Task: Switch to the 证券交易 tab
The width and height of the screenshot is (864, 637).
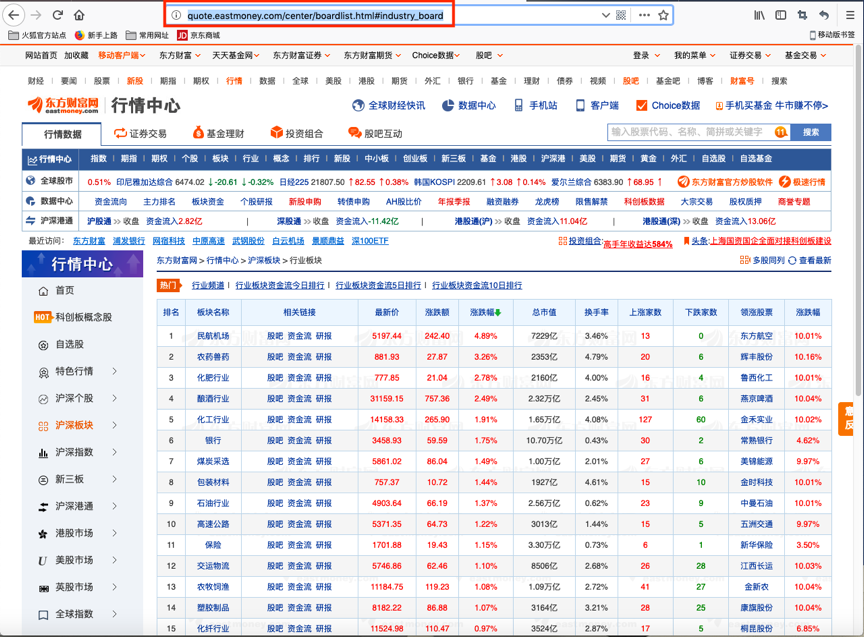Action: (140, 133)
